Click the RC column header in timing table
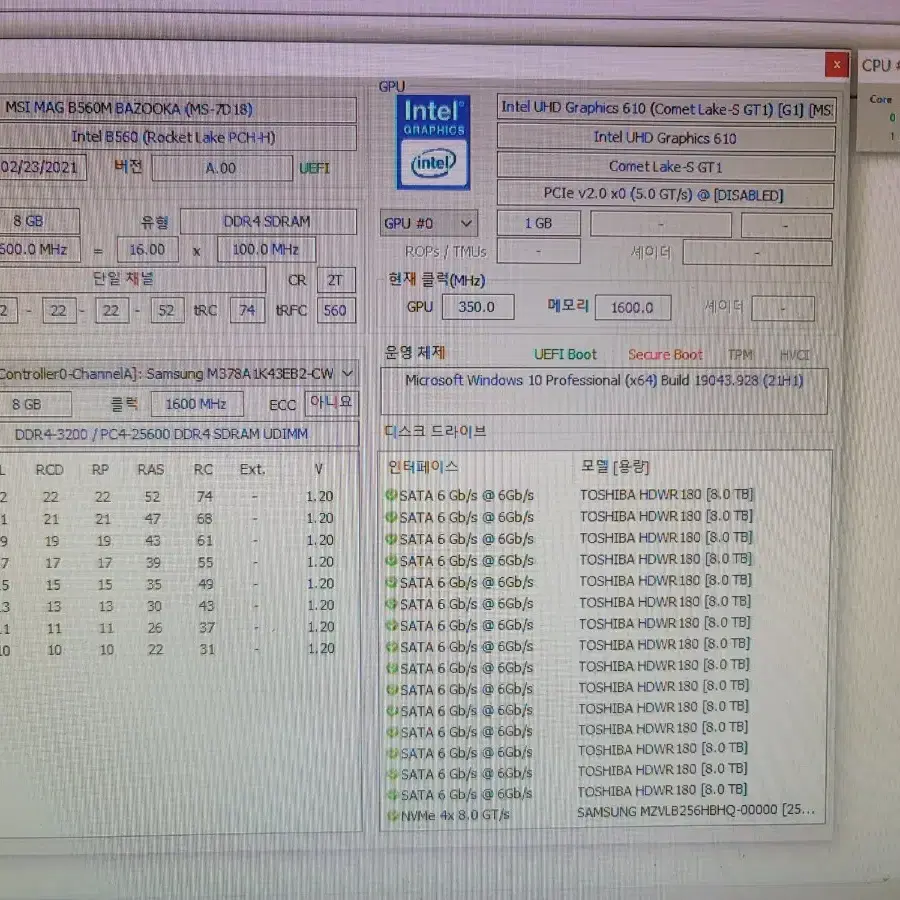The image size is (900, 900). tap(203, 470)
